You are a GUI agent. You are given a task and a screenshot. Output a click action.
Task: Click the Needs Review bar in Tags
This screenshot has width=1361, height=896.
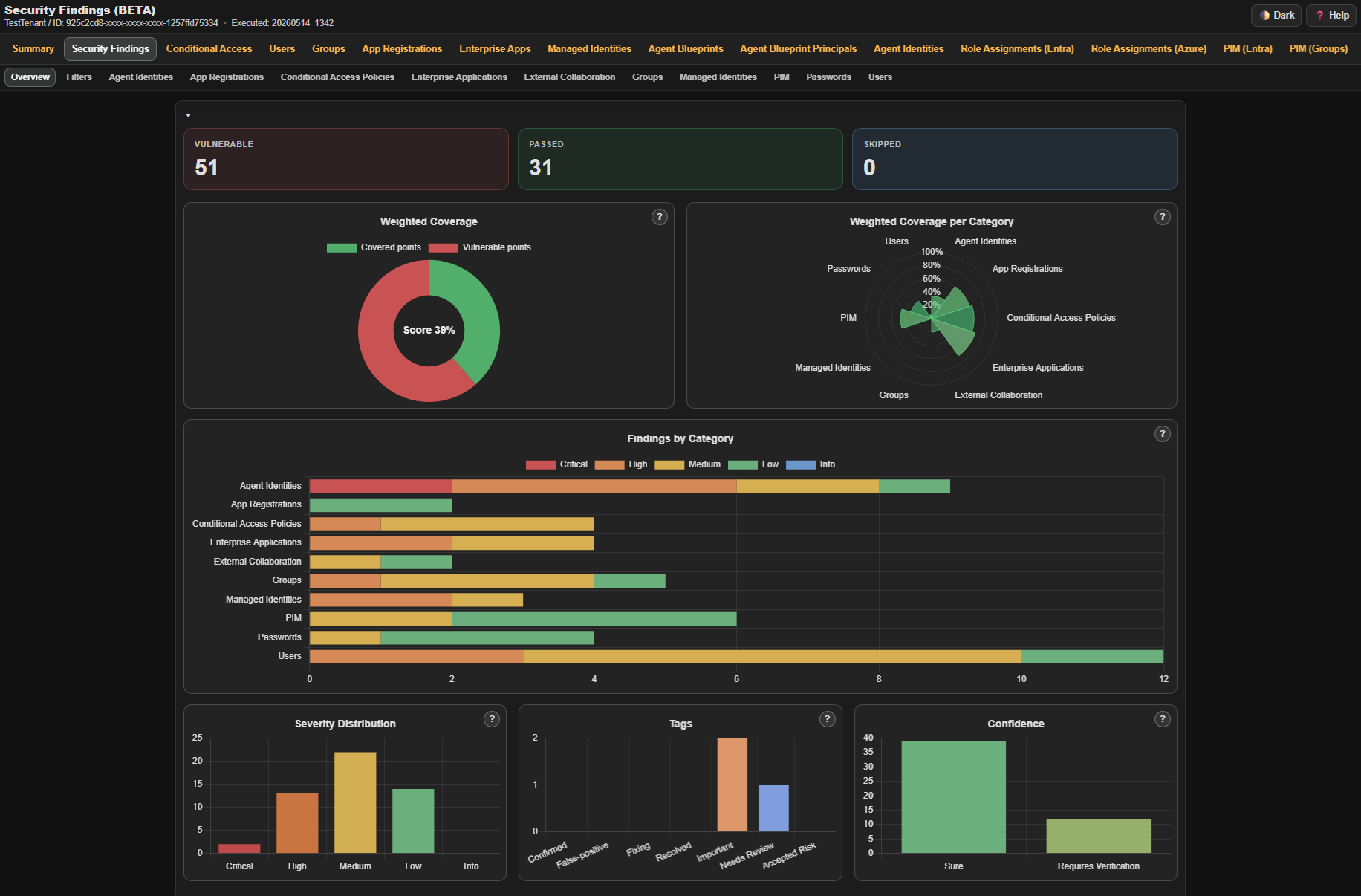pos(774,808)
